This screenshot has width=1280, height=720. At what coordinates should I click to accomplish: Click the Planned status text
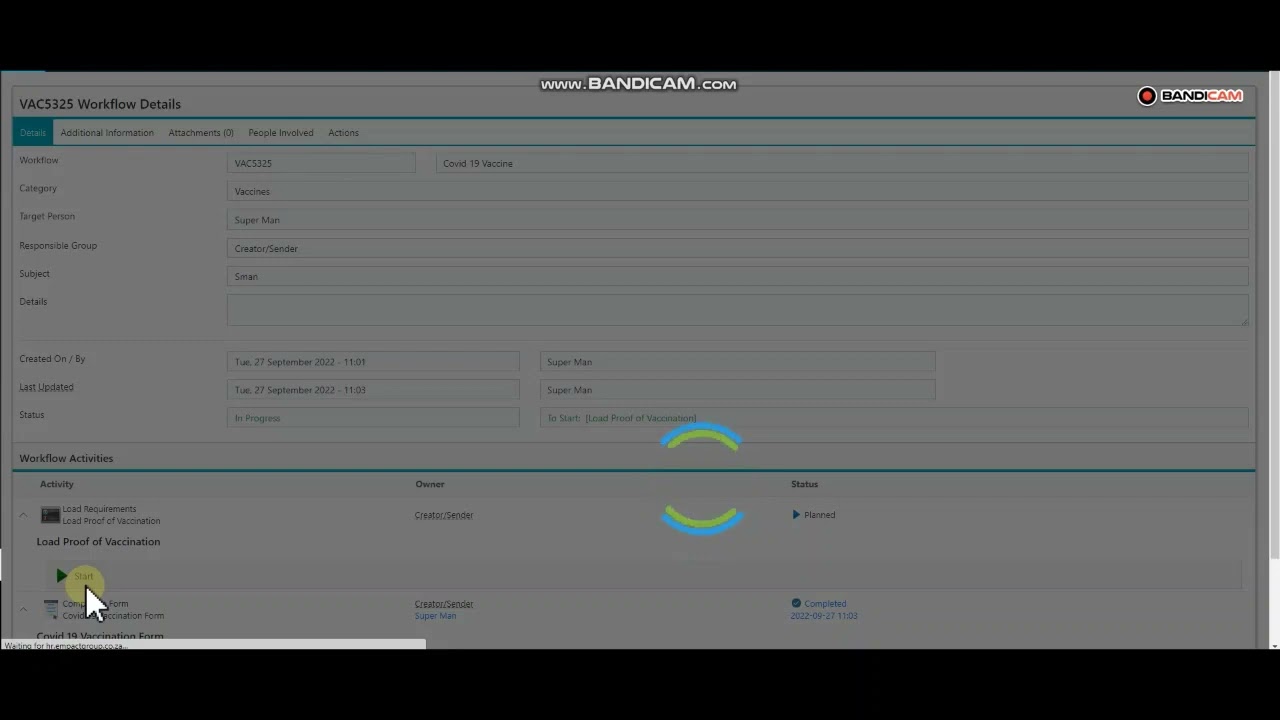[819, 515]
